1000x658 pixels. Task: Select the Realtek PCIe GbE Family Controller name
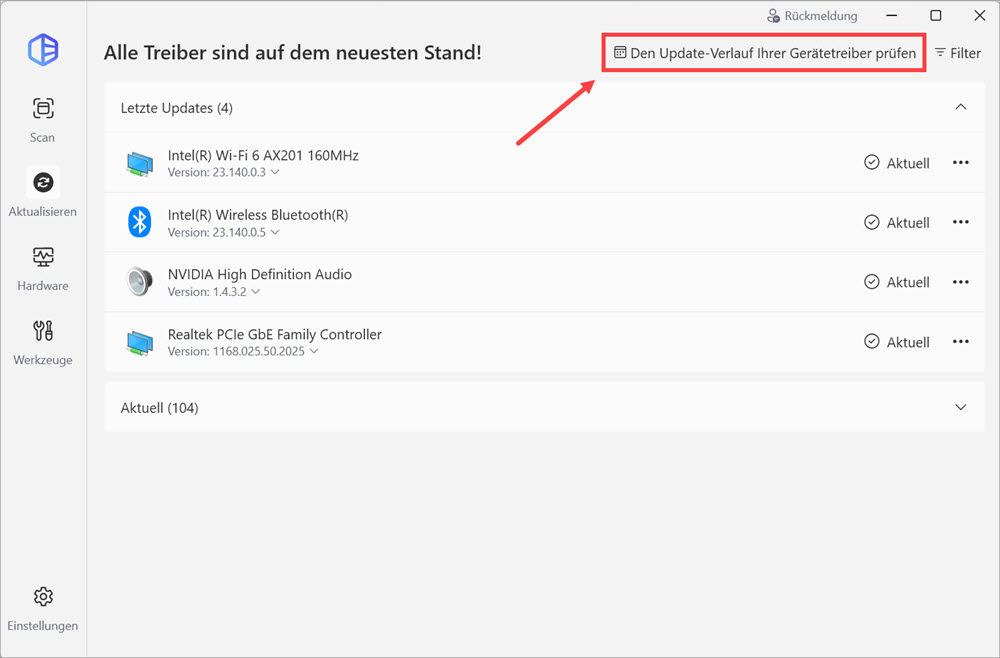click(274, 334)
